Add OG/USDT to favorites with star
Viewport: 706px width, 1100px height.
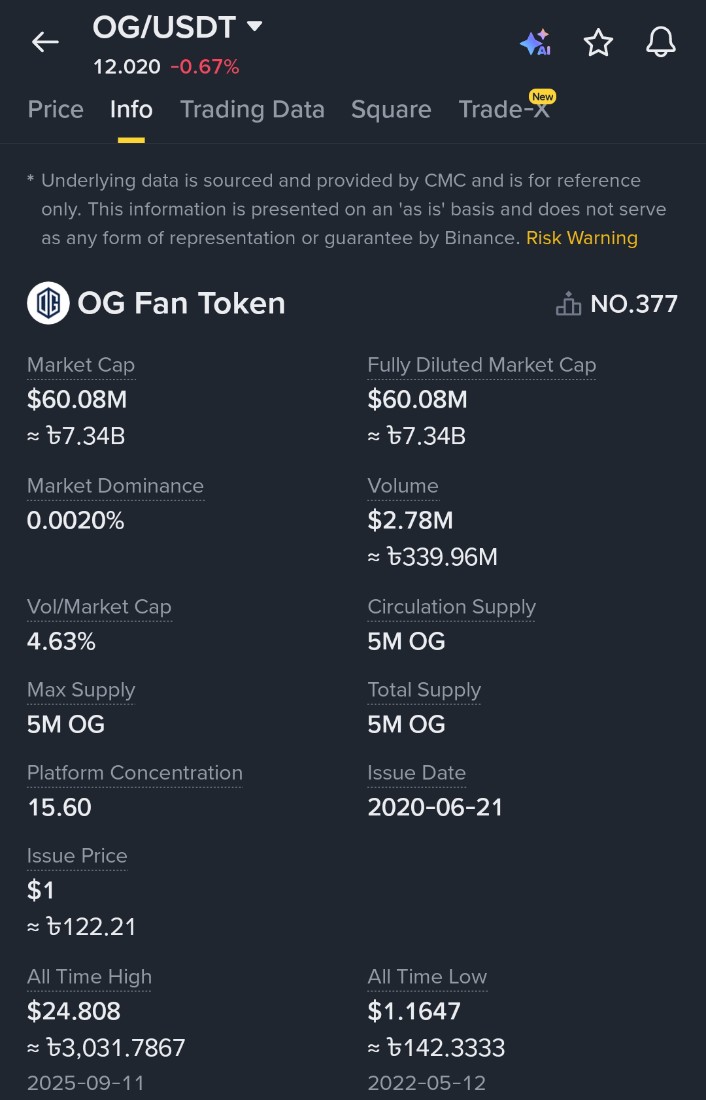(598, 42)
